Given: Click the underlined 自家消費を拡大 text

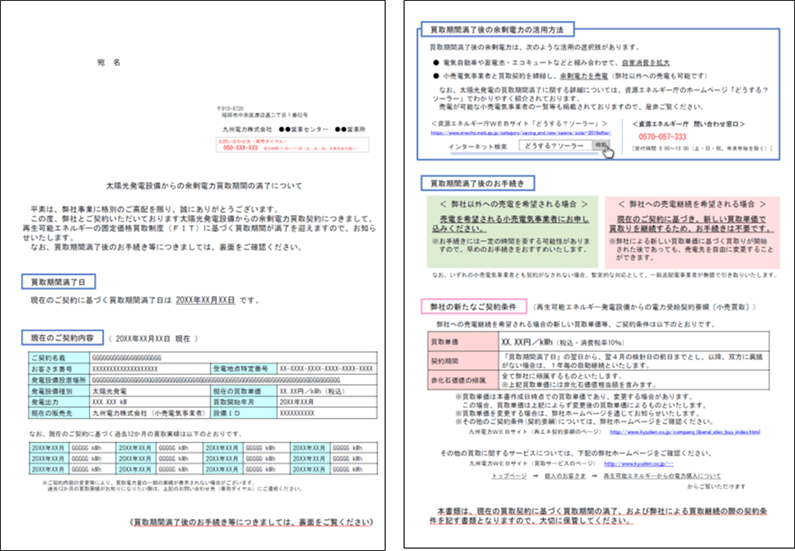Looking at the screenshot, I should coord(646,63).
